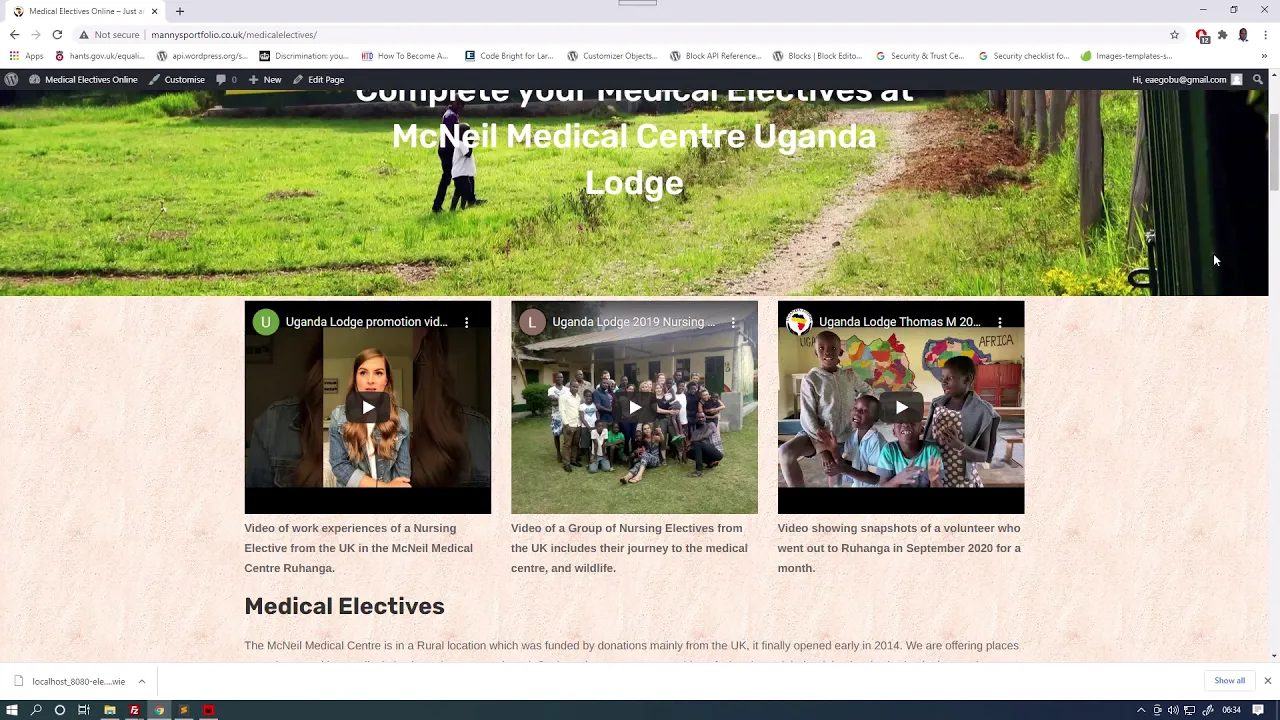The height and width of the screenshot is (720, 1280).
Task: Open the red recorder app in the taskbar
Action: [x=209, y=710]
